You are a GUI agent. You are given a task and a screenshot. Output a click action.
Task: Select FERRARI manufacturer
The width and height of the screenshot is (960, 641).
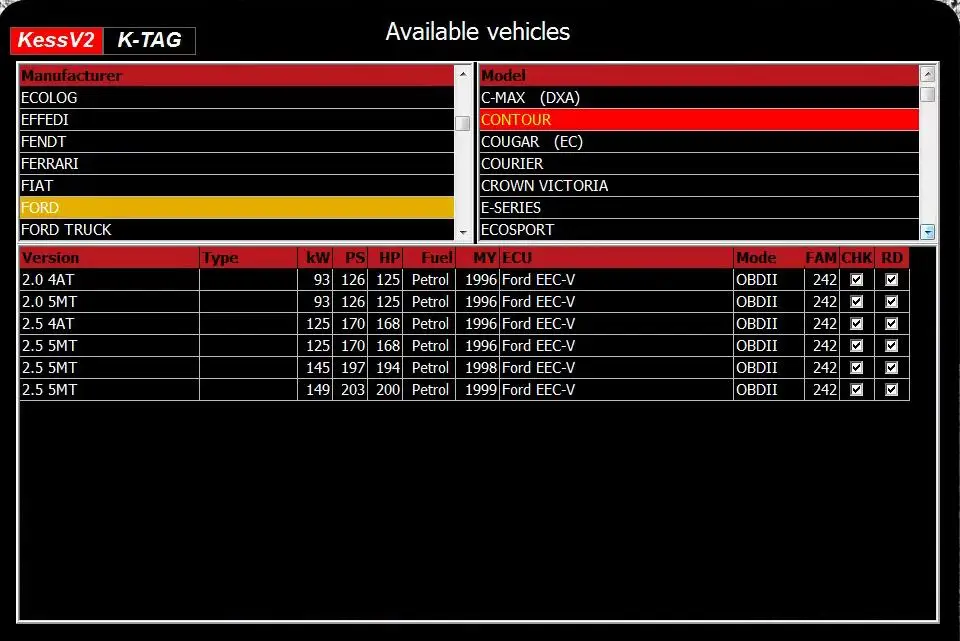(237, 163)
